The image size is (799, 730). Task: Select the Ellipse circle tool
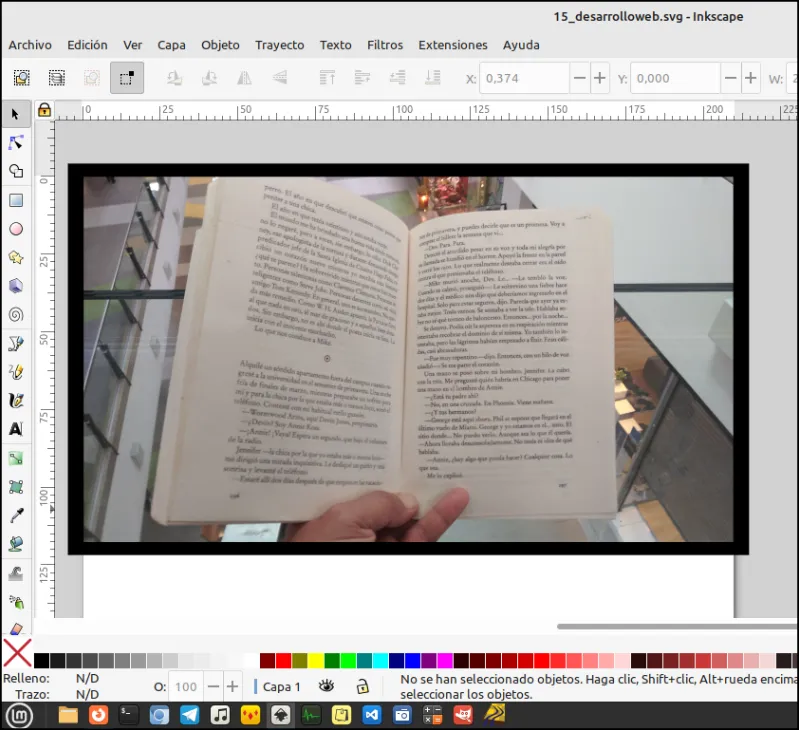click(x=16, y=229)
